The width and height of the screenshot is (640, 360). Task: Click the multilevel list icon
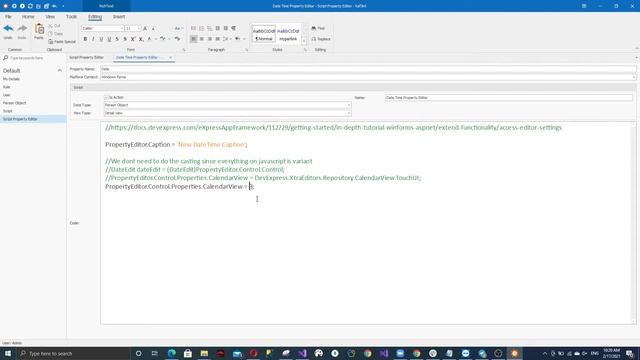pyautogui.click(x=209, y=28)
